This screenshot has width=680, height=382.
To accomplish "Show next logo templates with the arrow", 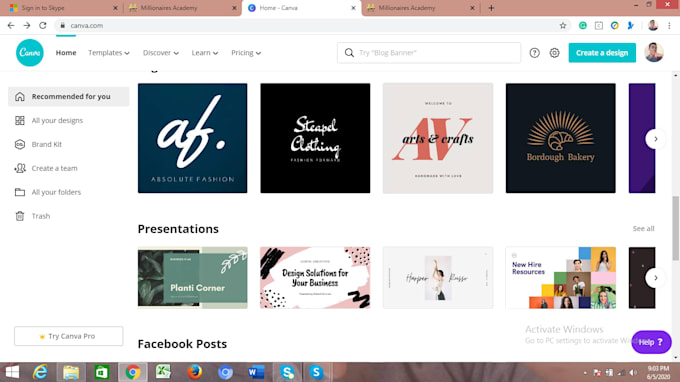I will pyautogui.click(x=655, y=139).
